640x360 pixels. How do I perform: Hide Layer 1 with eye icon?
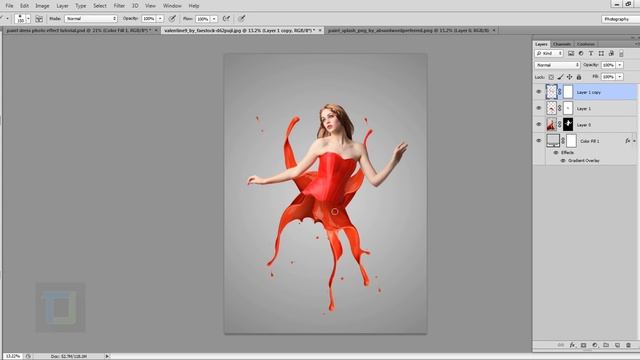point(538,108)
